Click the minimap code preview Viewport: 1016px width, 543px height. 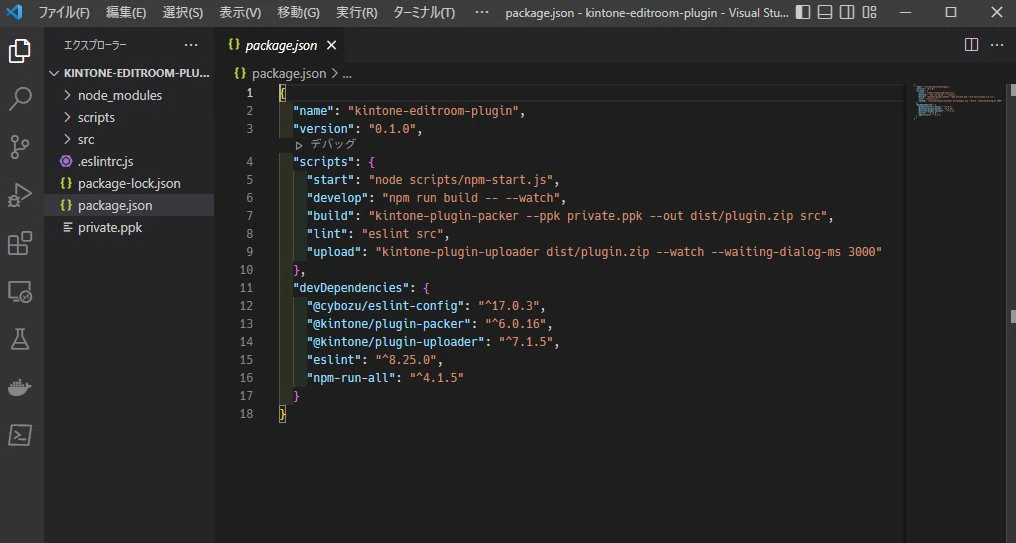pos(958,101)
